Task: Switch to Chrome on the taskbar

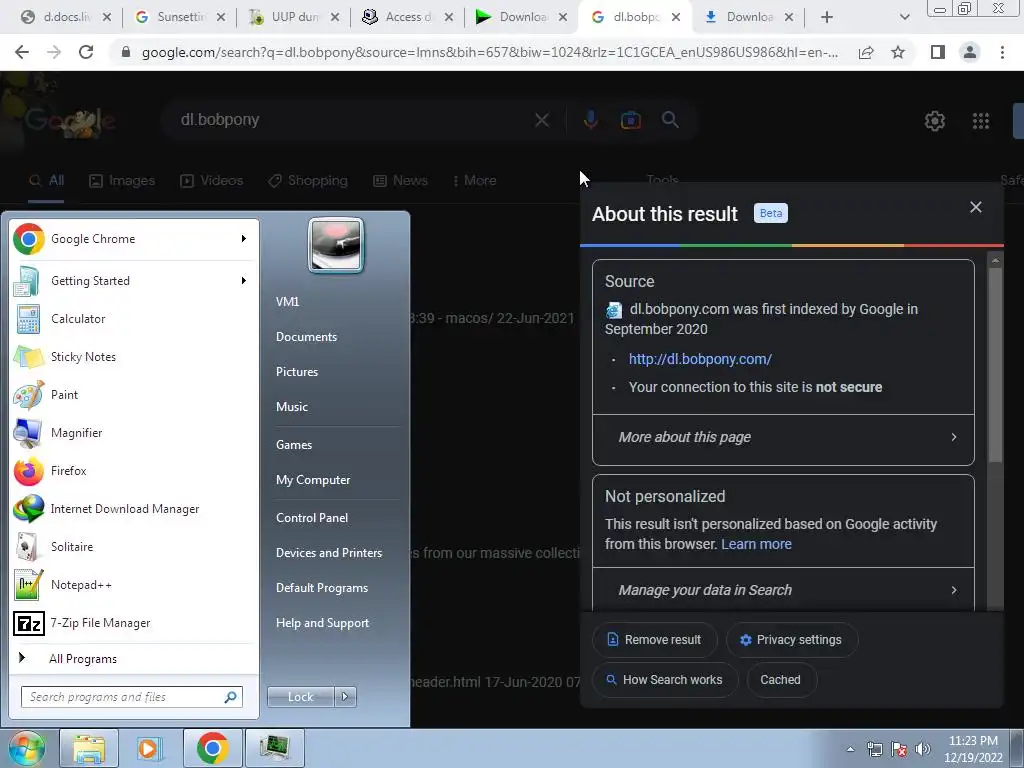Action: click(x=212, y=748)
